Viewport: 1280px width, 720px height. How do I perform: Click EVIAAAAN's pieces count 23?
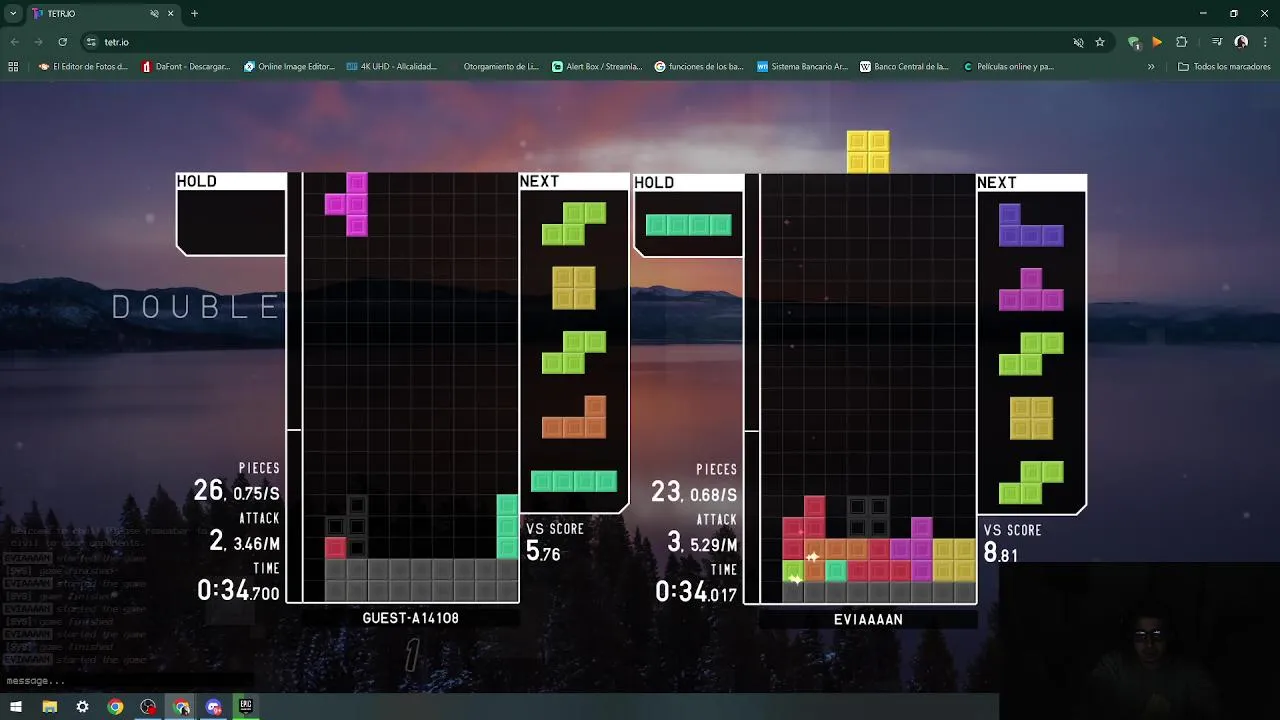[x=666, y=491]
